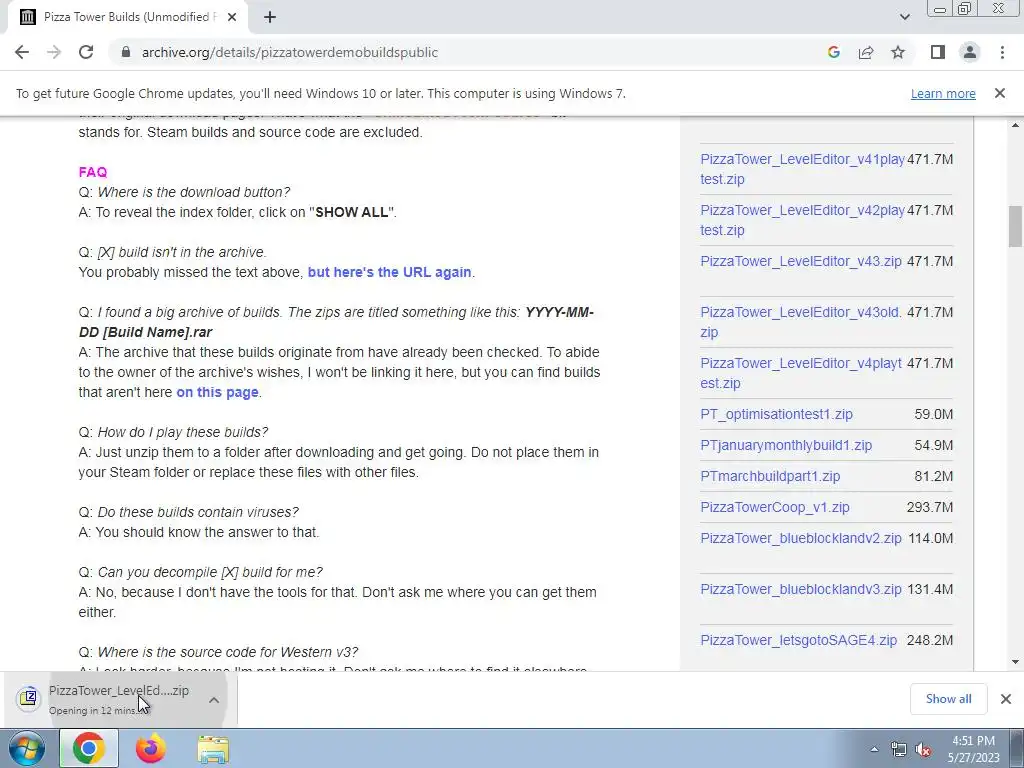
Task: Download PizzaTower_blueblocklandv2.zip
Action: (x=801, y=539)
